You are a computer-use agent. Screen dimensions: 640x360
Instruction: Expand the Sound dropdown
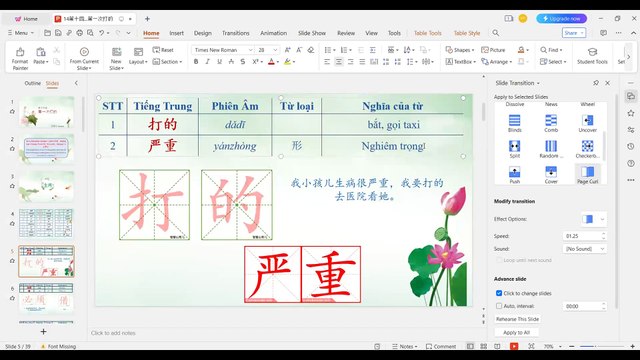602,249
